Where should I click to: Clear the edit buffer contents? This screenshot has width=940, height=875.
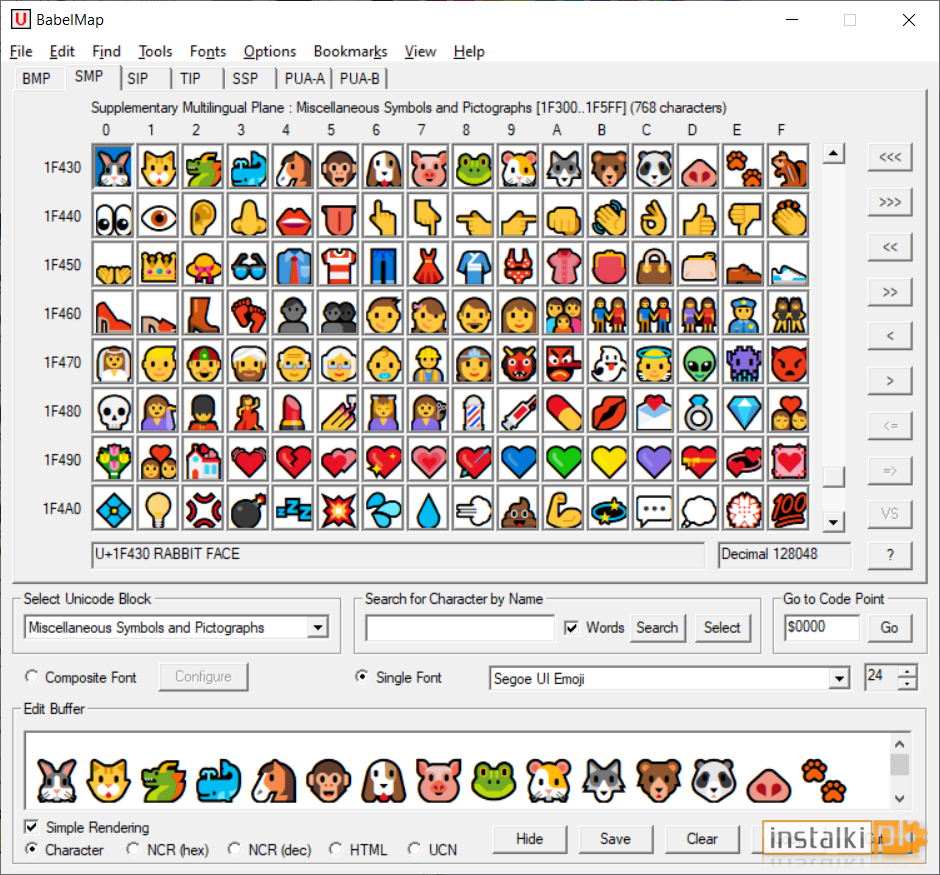click(701, 838)
